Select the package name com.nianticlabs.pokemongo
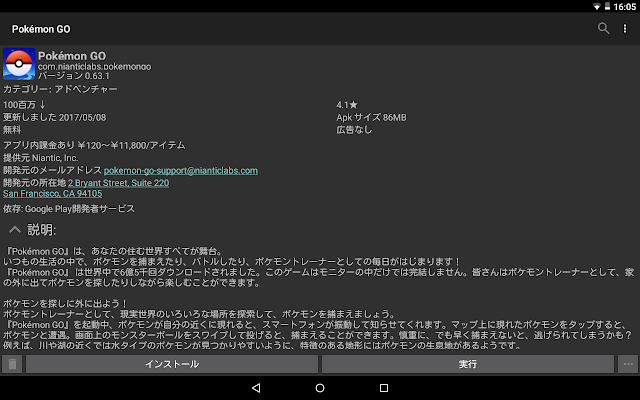Screen dimensions: 640x400 [95, 67]
